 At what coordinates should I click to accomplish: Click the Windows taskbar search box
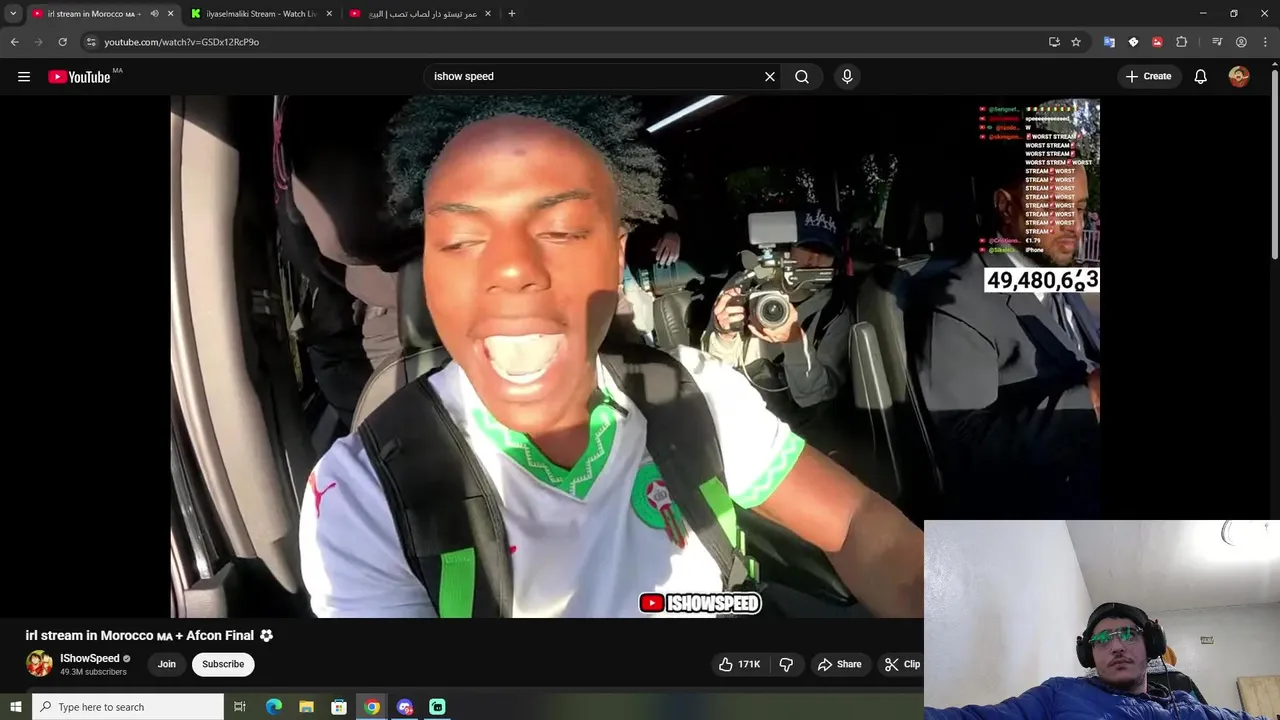[x=128, y=707]
